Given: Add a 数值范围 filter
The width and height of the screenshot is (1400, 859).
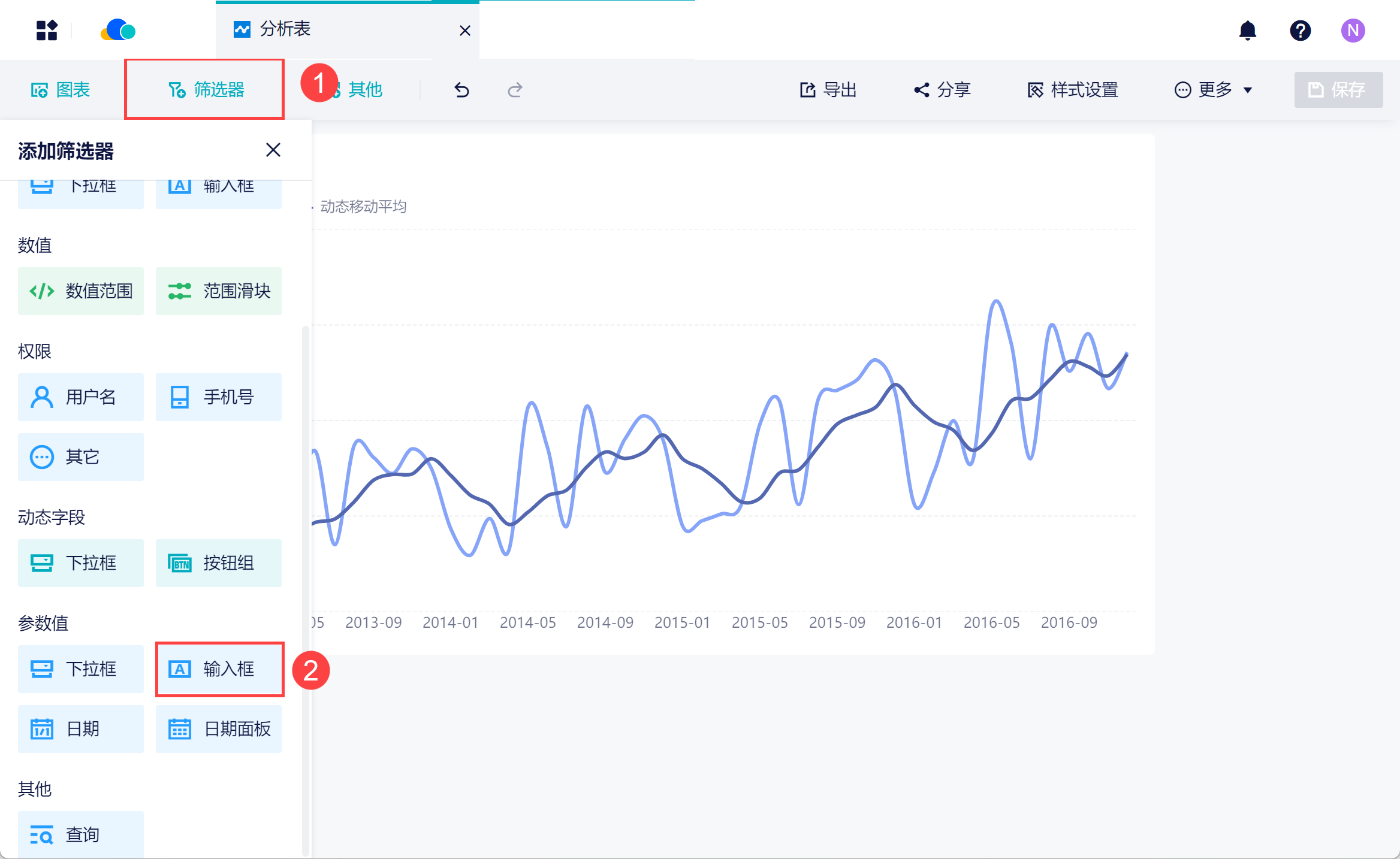Looking at the screenshot, I should pos(81,291).
